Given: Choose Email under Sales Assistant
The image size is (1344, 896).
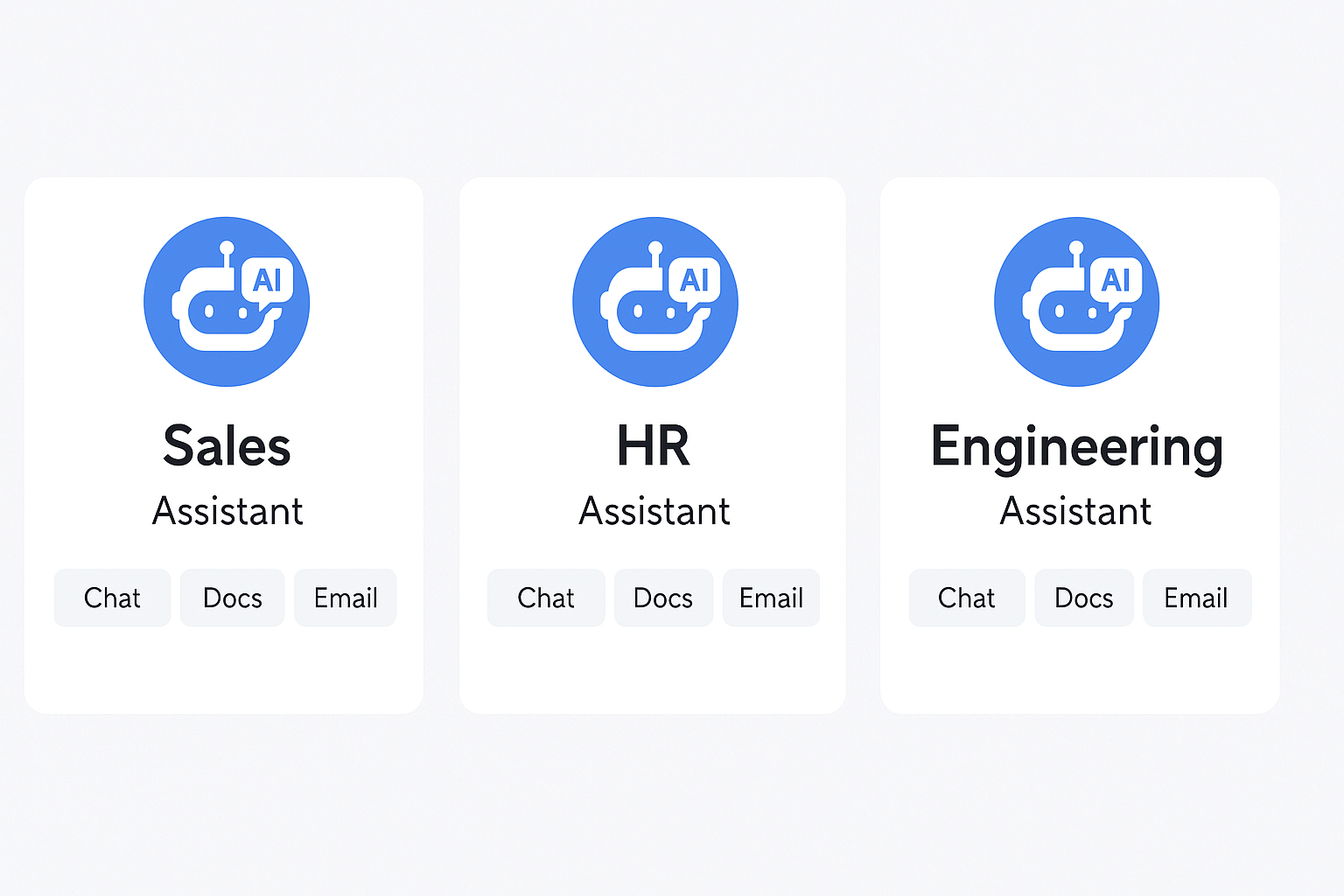Looking at the screenshot, I should click(x=346, y=598).
